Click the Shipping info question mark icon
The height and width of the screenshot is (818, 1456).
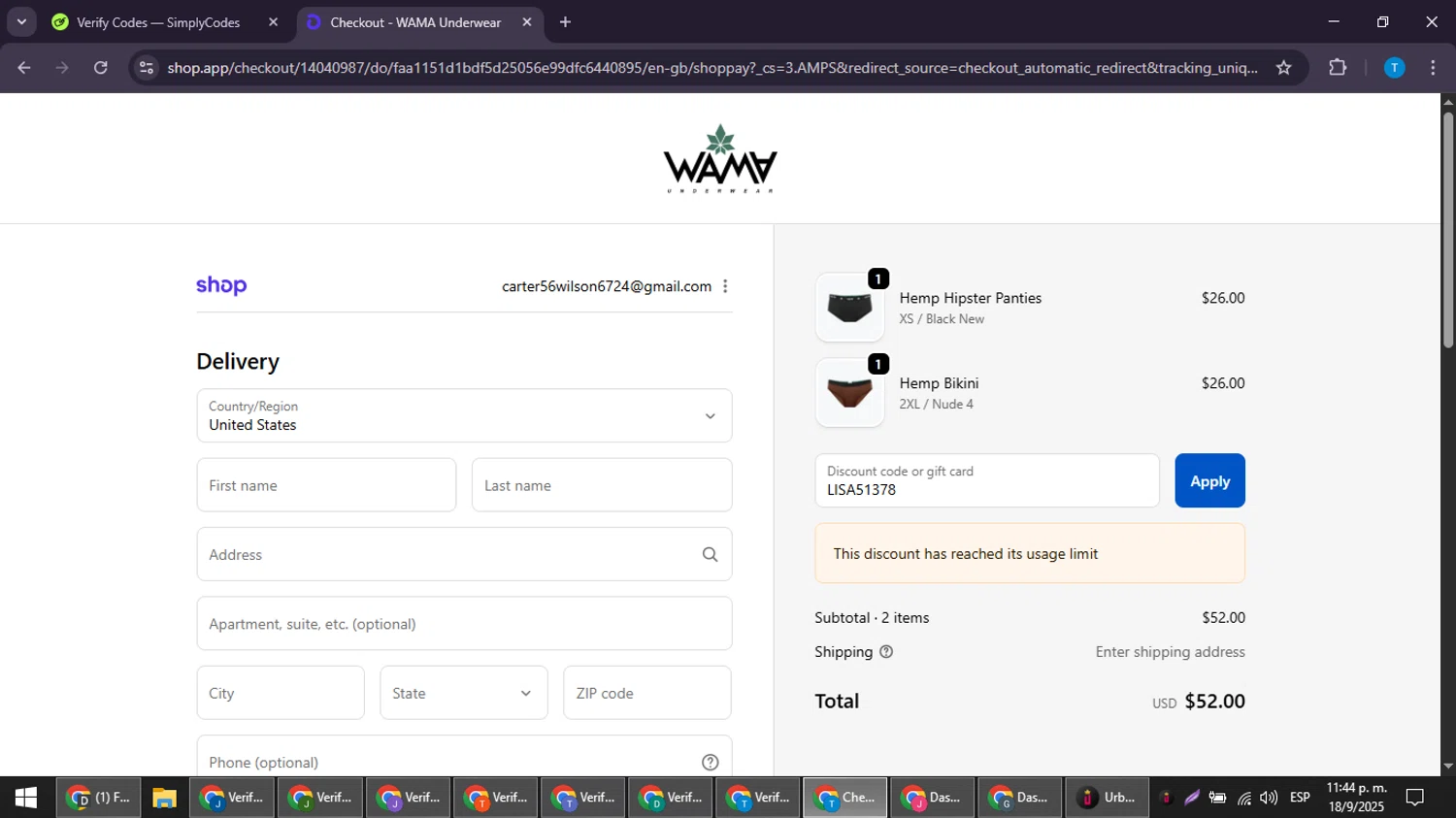point(886,652)
